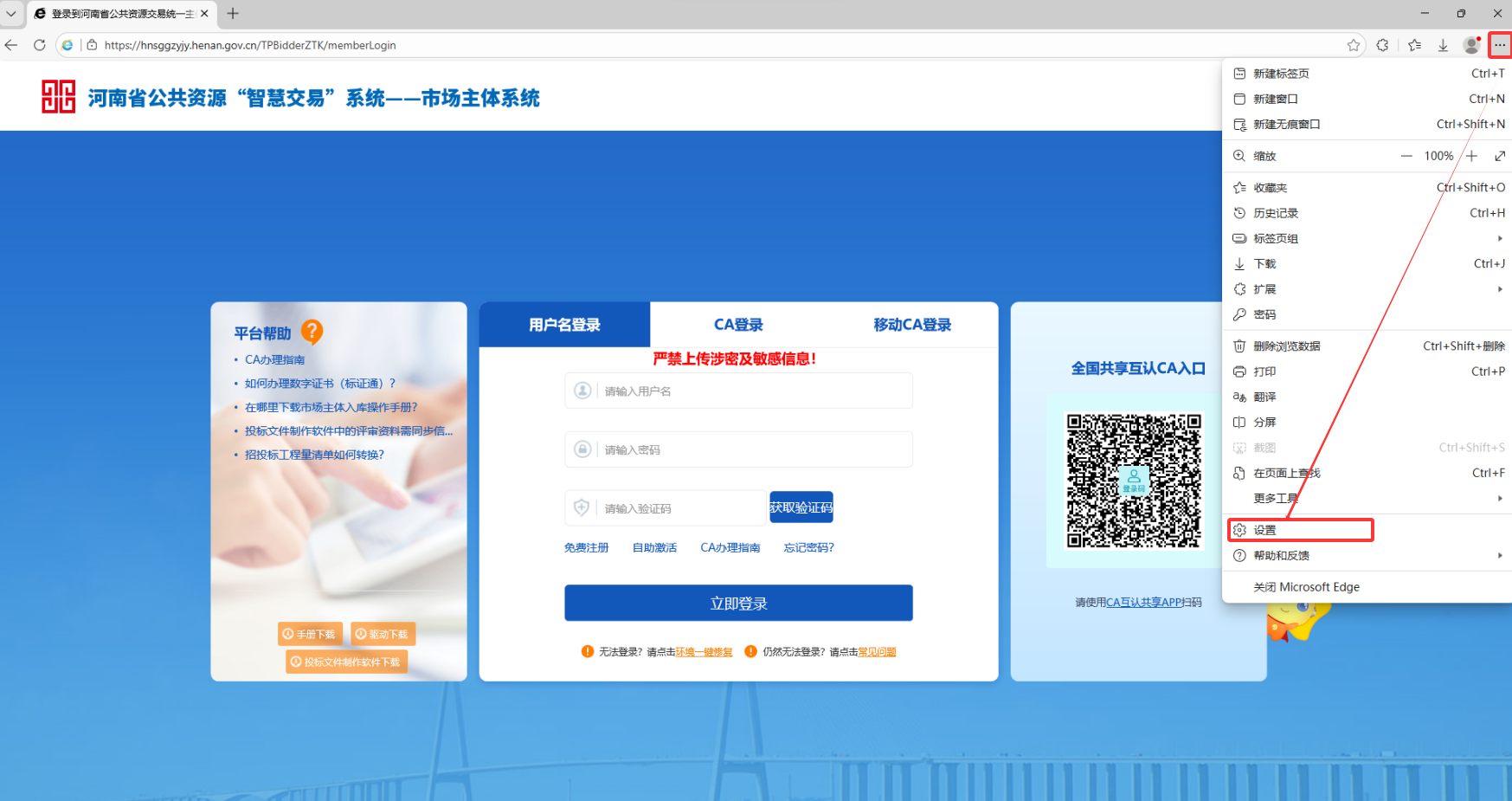Screen dimensions: 1512x801
Task: Click the browser refresh icon
Action: click(39, 45)
